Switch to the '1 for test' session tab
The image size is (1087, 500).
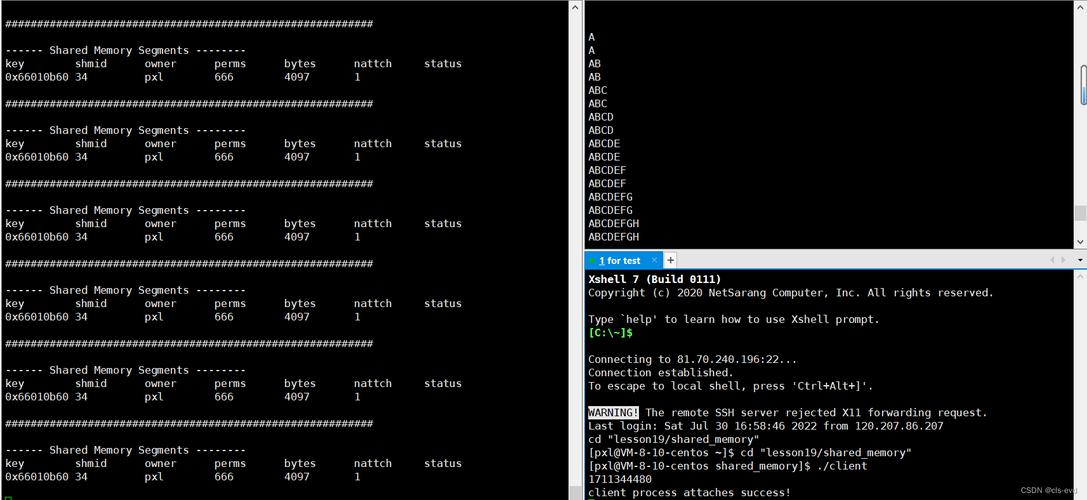tap(624, 261)
